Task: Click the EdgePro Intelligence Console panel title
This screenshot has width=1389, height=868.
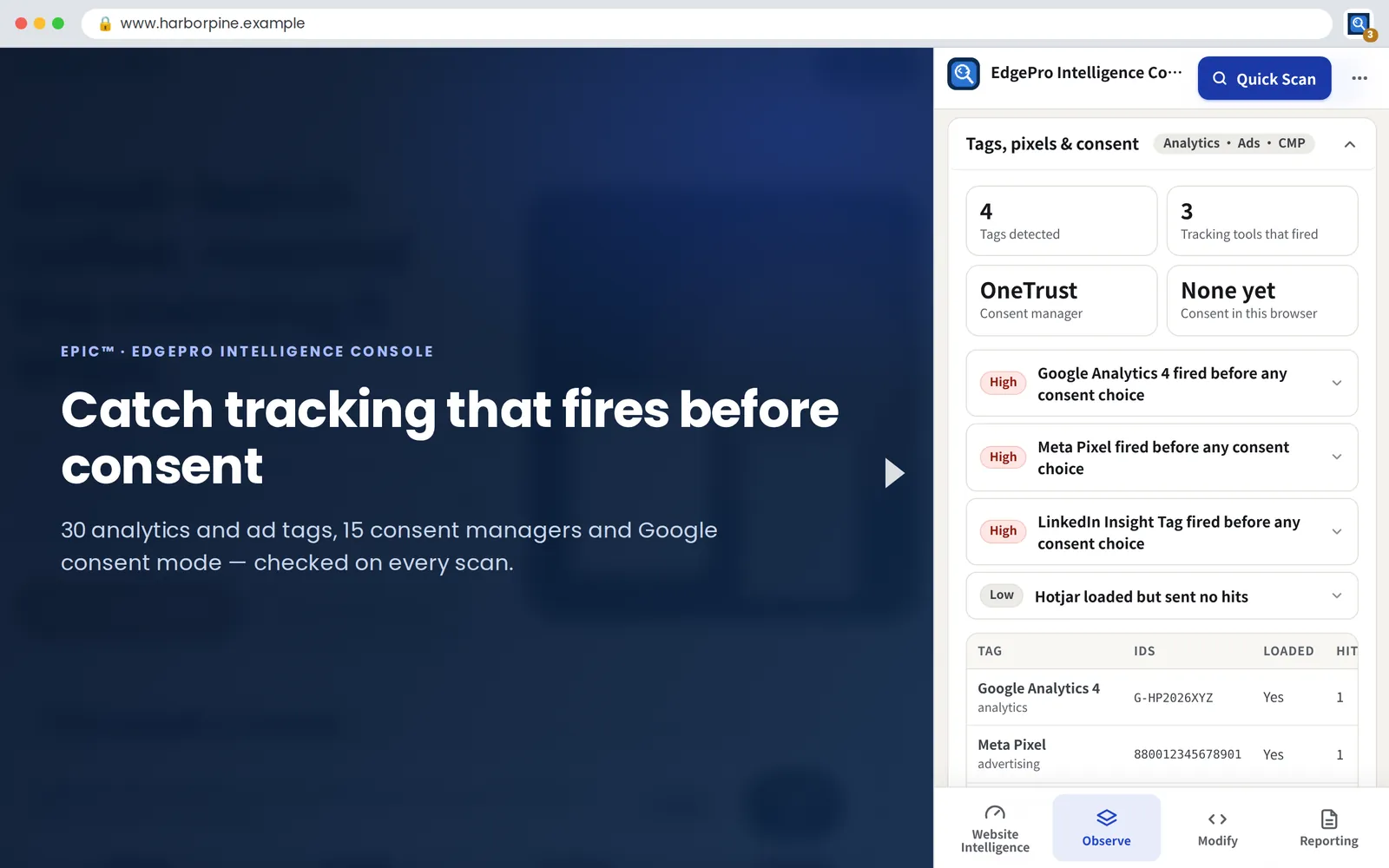Action: point(1086,73)
